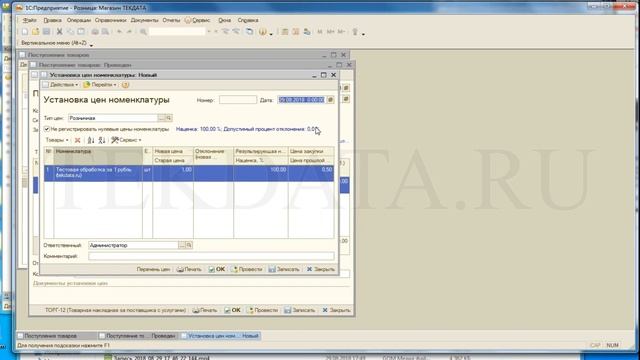
Task: Click Провести in Поступление товаров window
Action: click(x=262, y=310)
